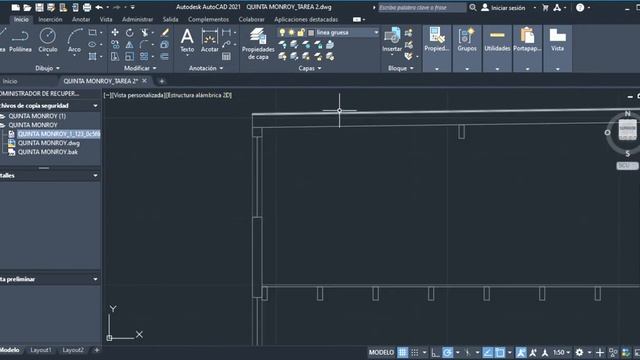Click the Insertar block icon
The width and height of the screenshot is (640, 360).
point(392,40)
